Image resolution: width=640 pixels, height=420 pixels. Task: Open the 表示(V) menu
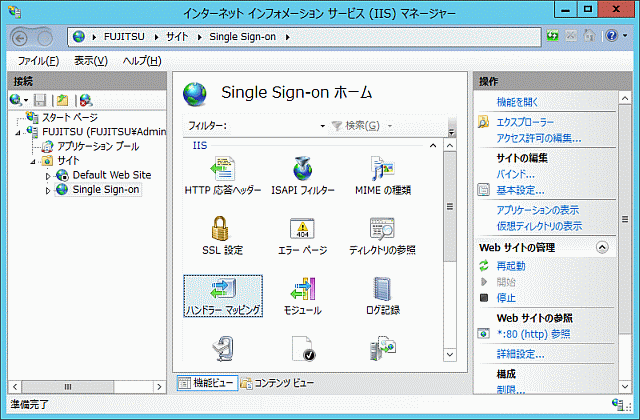pos(91,61)
